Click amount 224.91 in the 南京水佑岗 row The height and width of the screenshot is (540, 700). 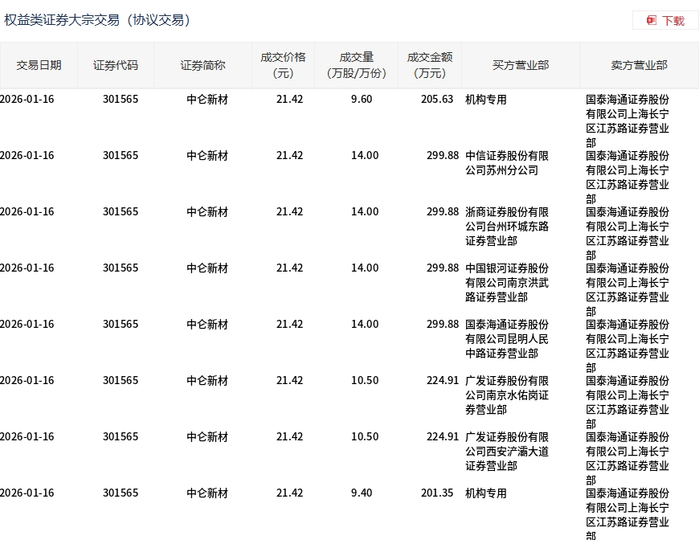[442, 380]
